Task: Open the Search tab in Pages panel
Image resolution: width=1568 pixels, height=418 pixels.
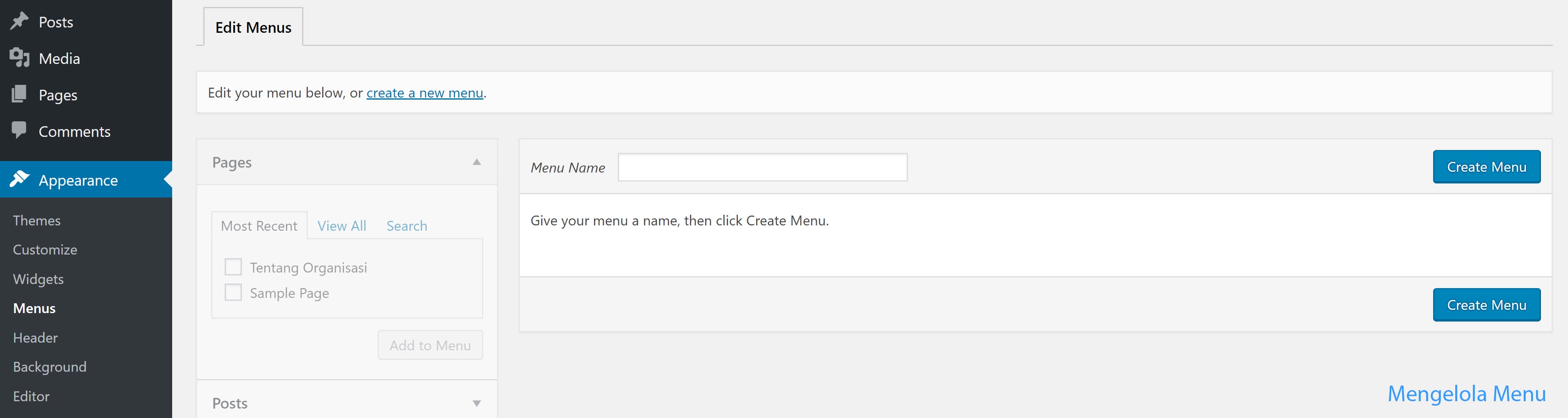Action: coord(406,225)
